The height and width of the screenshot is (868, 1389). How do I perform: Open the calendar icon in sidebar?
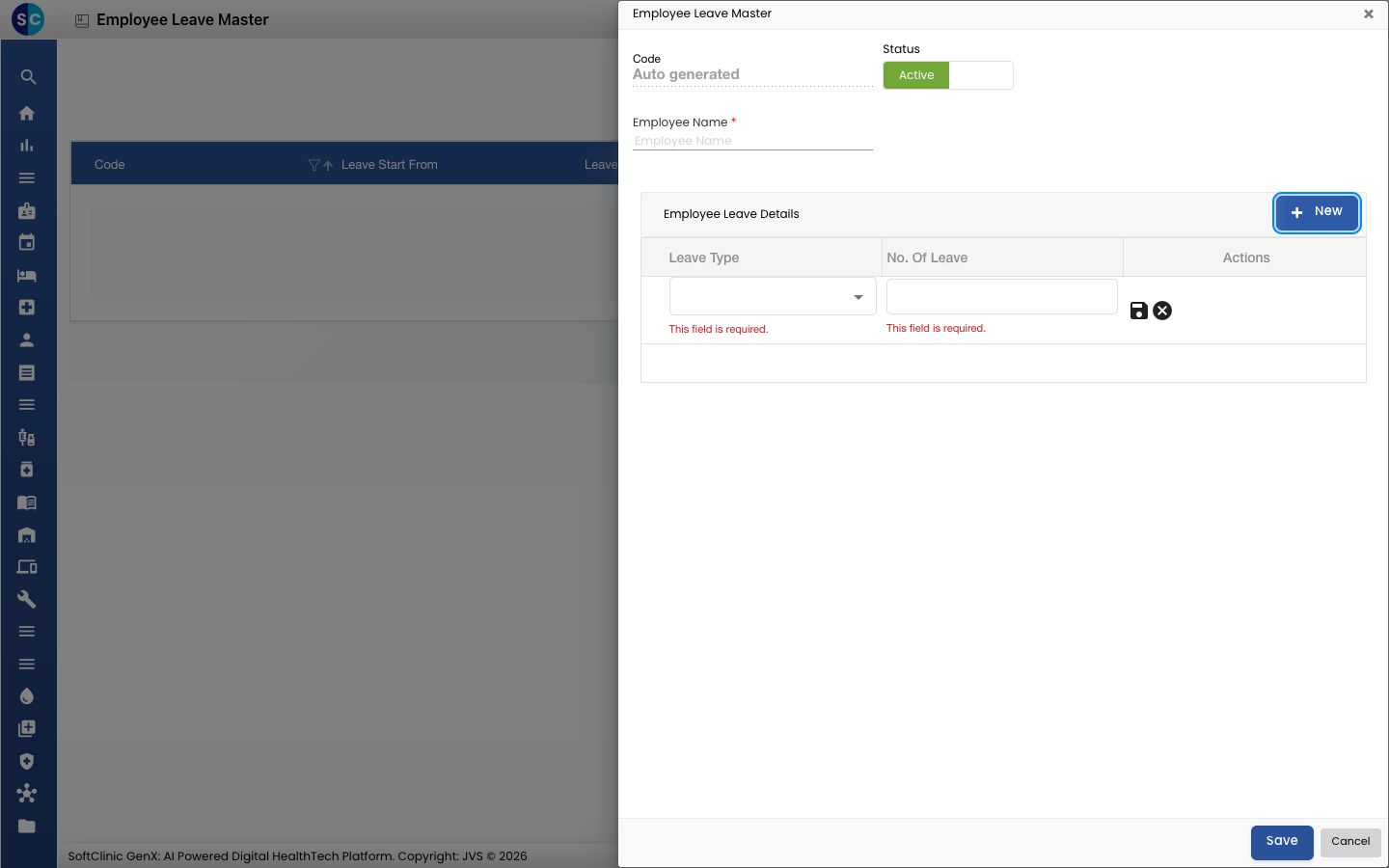[x=27, y=243]
